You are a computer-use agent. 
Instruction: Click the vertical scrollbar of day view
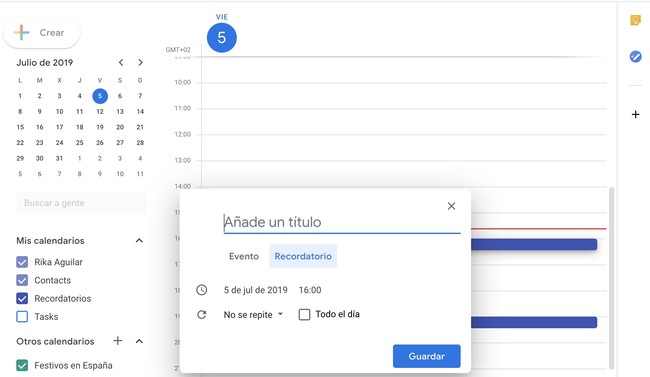[611, 278]
